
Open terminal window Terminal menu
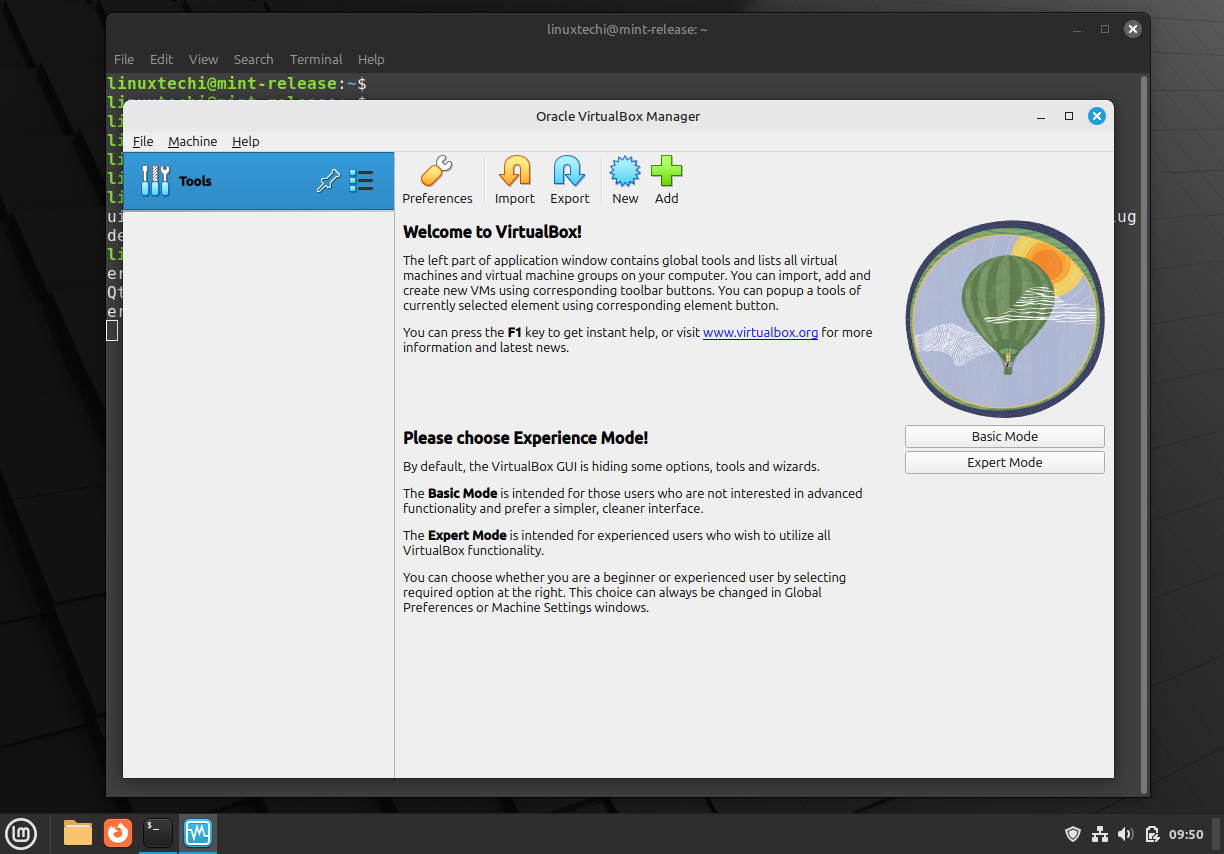click(x=316, y=59)
